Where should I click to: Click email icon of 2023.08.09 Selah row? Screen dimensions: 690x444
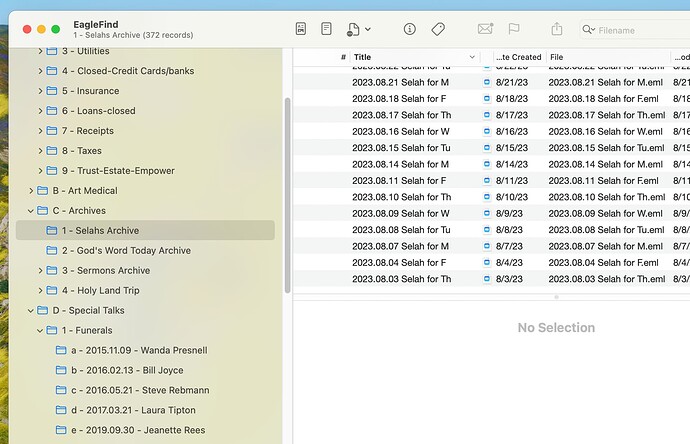(x=487, y=213)
